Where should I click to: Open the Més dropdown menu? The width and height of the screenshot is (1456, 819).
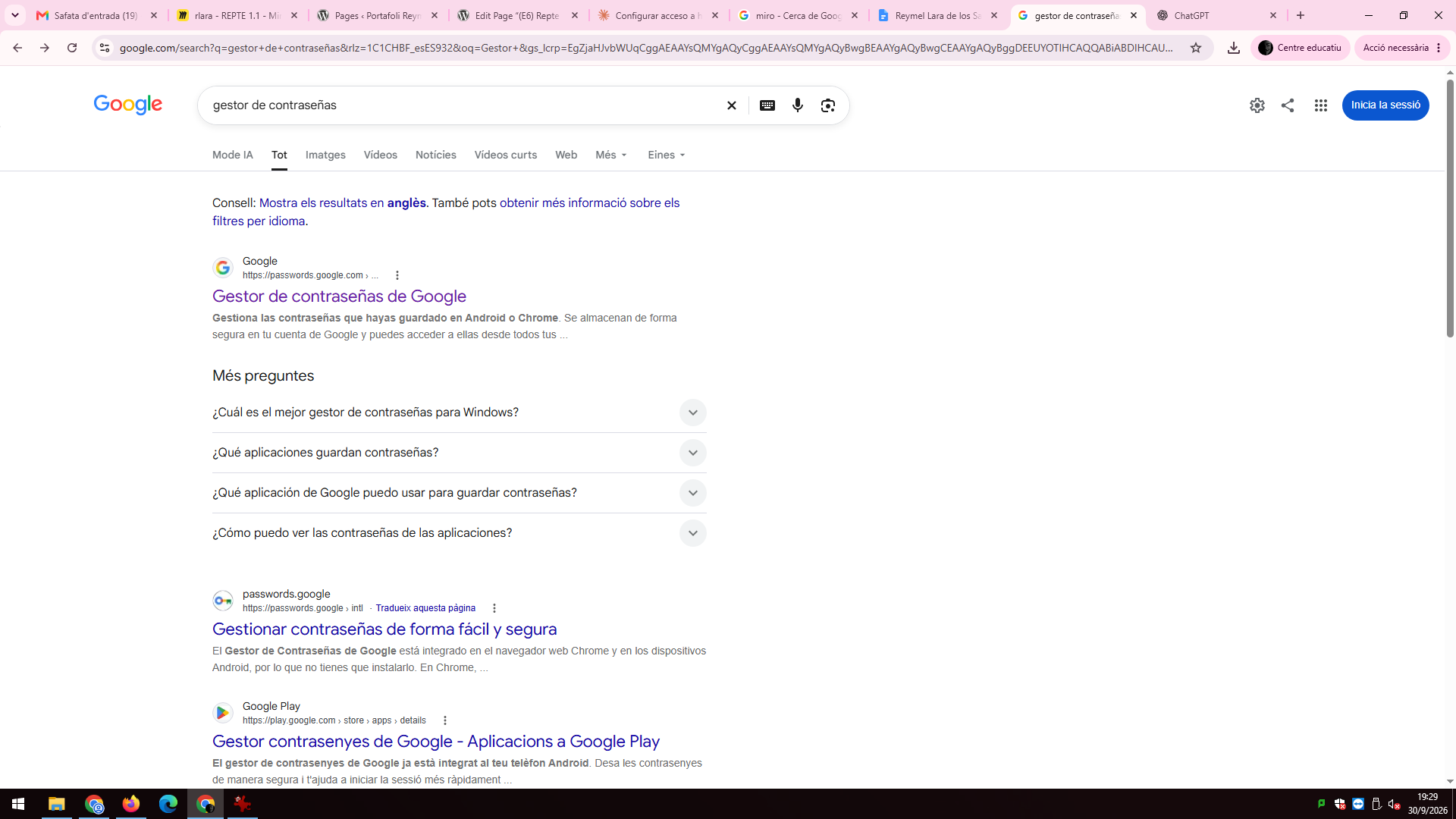(611, 155)
